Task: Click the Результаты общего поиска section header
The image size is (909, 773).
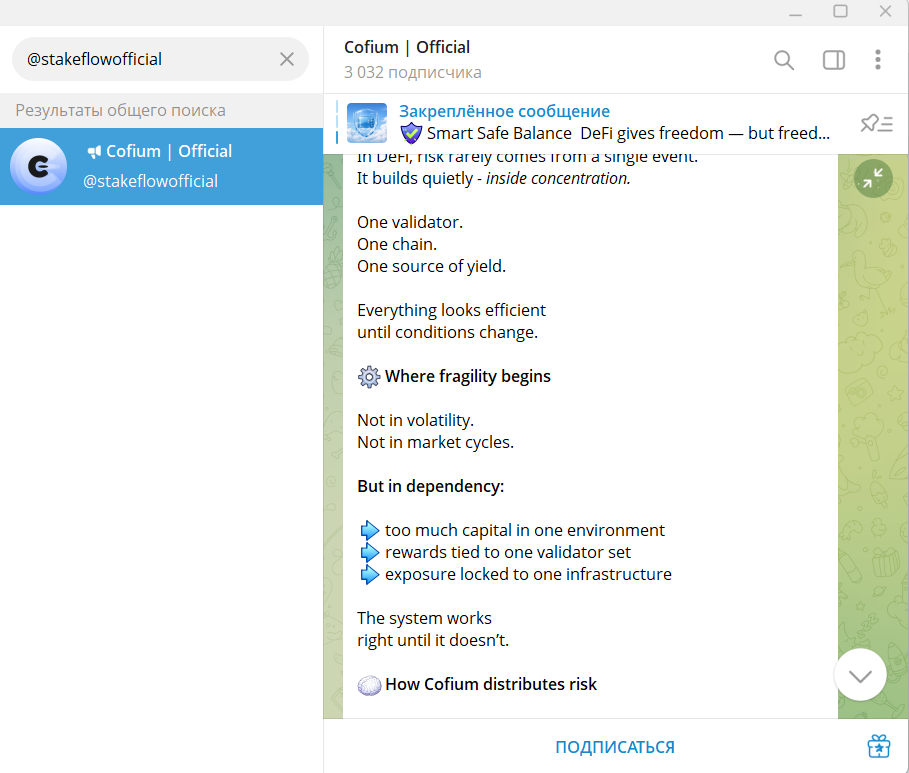Action: (x=120, y=110)
